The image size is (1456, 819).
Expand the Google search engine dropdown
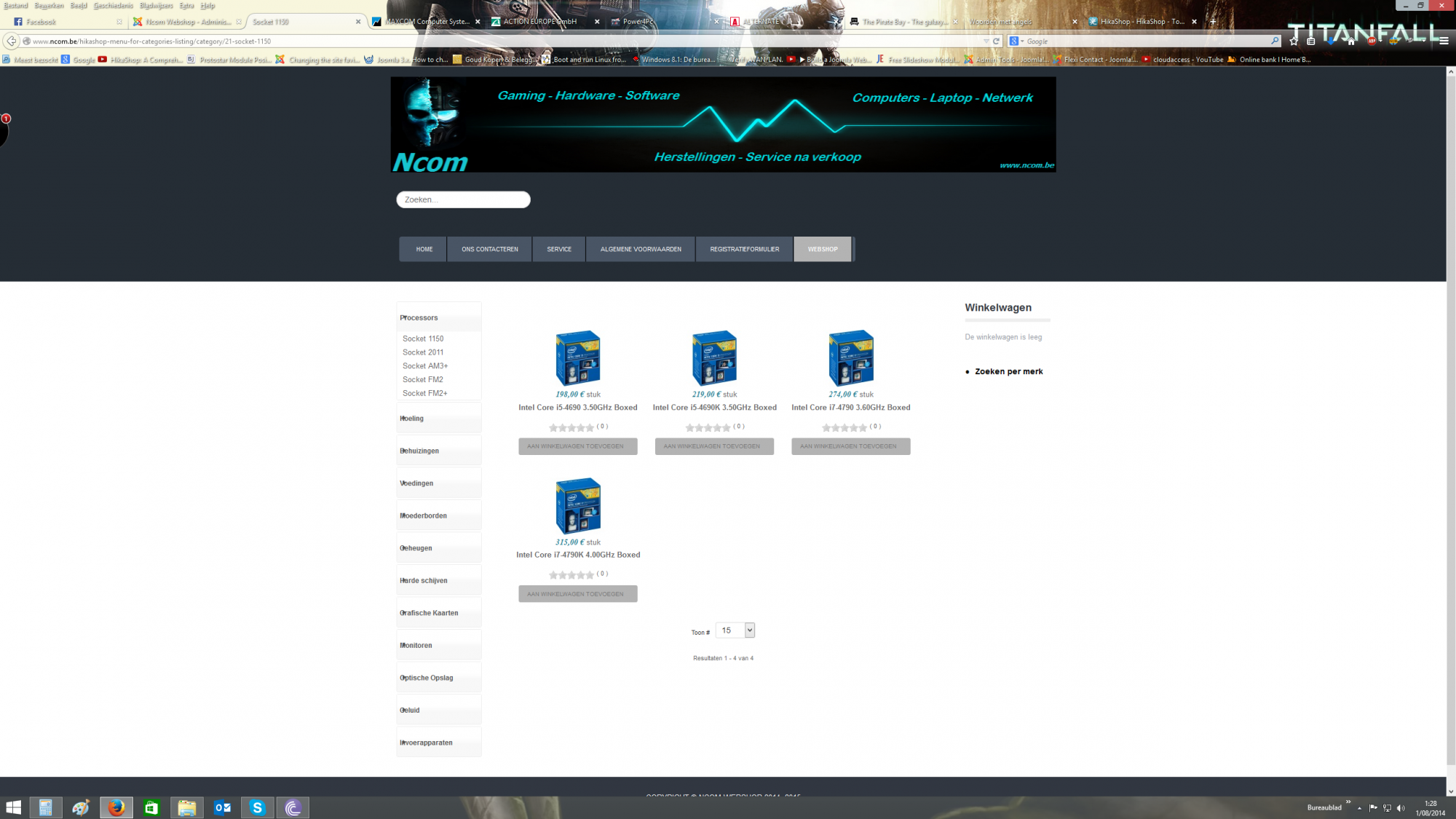(x=1016, y=41)
